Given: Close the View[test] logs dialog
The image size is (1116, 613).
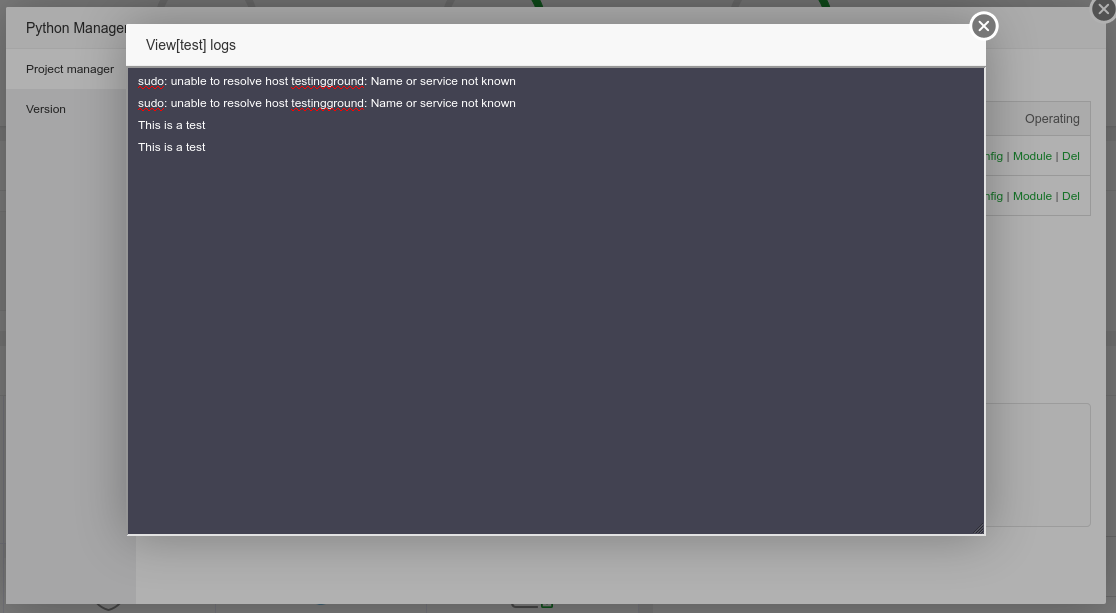Looking at the screenshot, I should [x=984, y=26].
